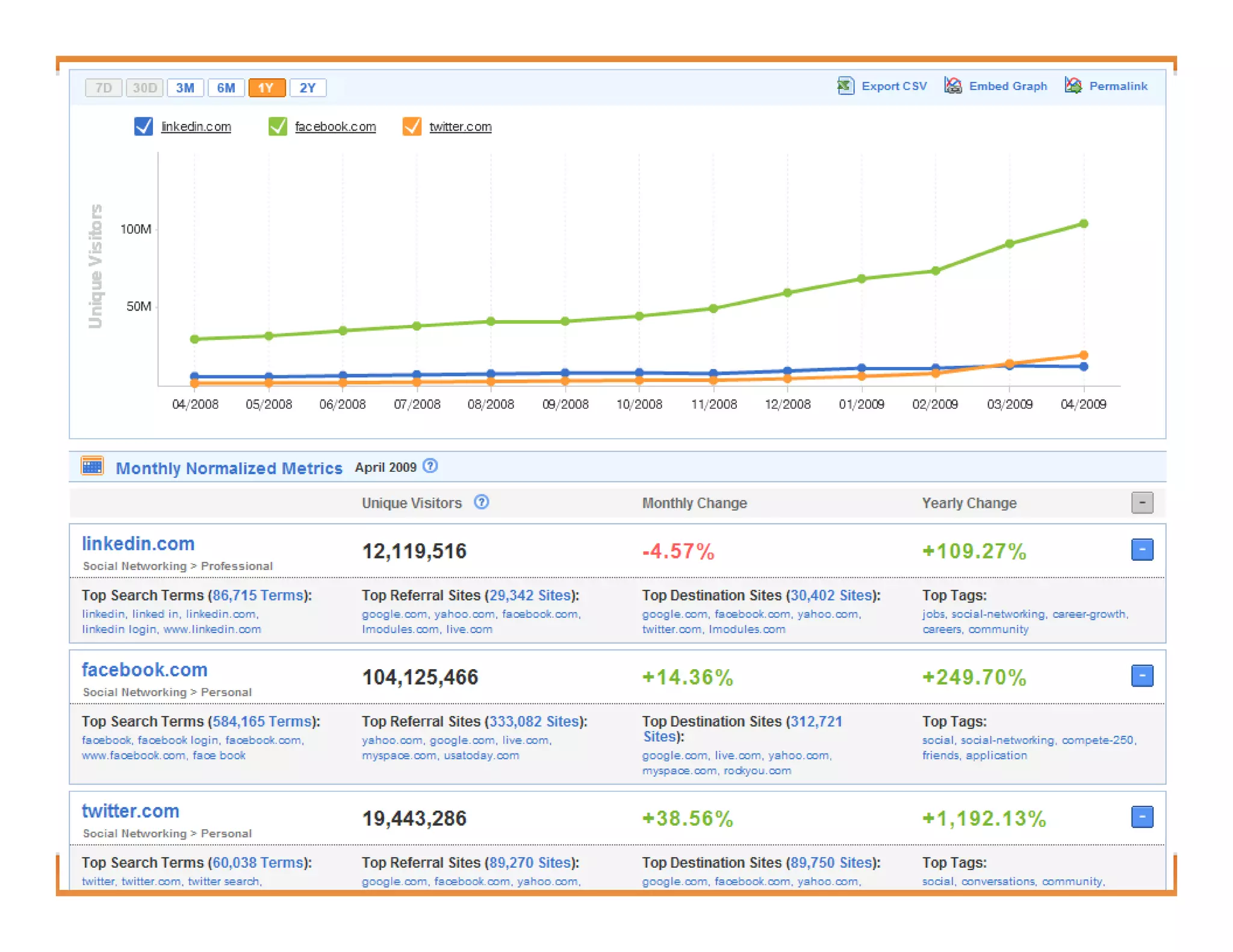Collapse all rows with gray header minus button

click(1141, 502)
